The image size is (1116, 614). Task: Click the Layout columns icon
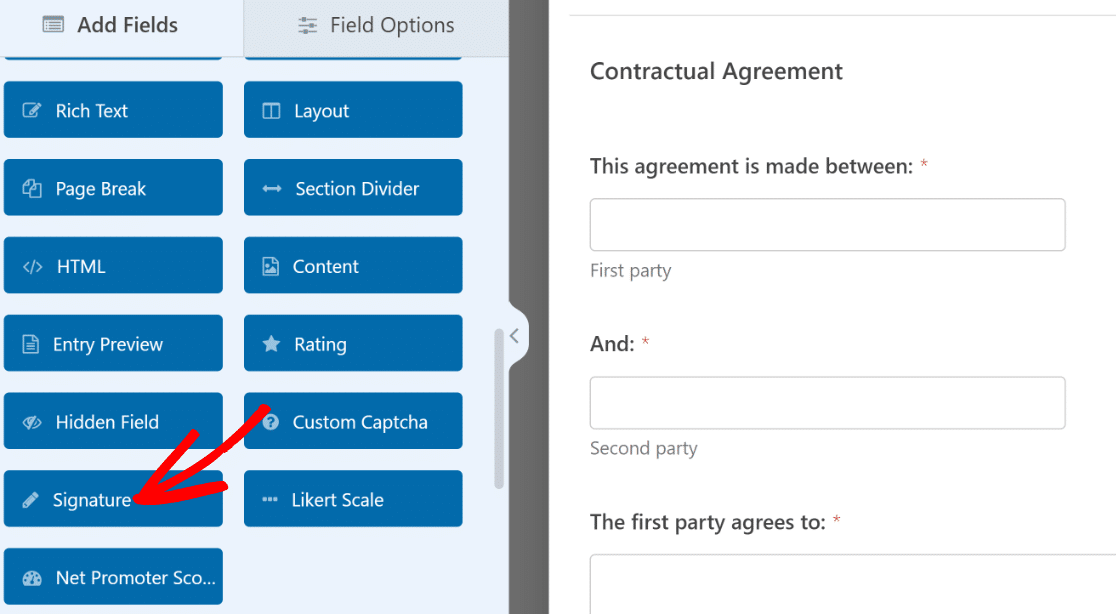(x=271, y=110)
